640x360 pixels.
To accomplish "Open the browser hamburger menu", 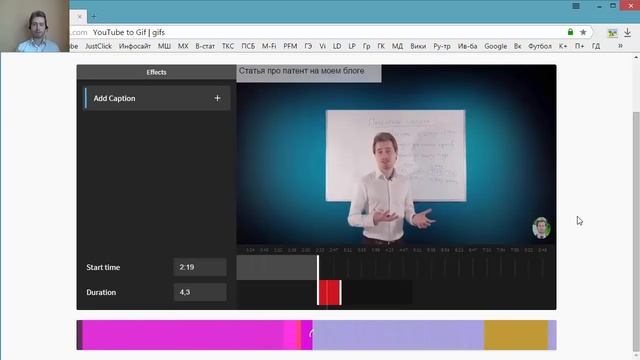I will coord(576,6).
